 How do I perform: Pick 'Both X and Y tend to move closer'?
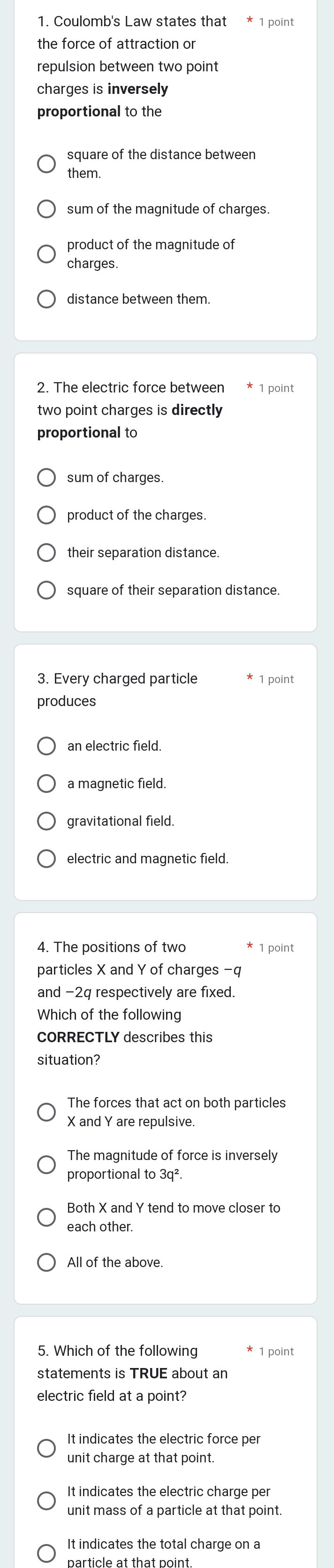point(47,1217)
